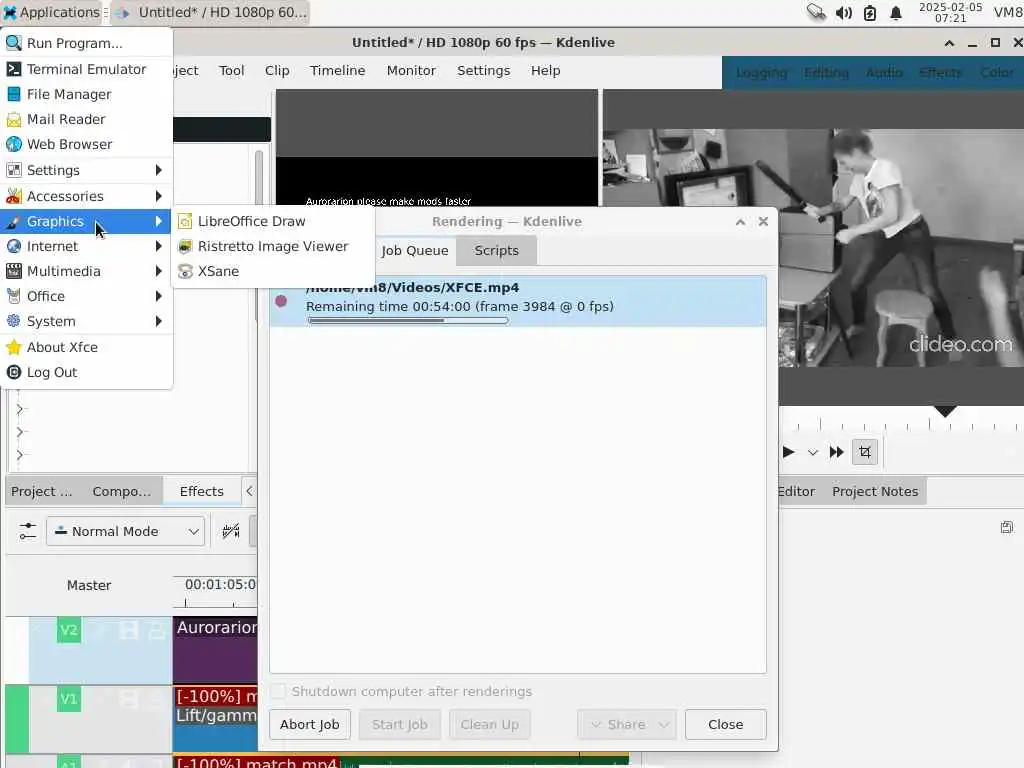The height and width of the screenshot is (768, 1024).
Task: Click the Master track button
Action: tap(89, 585)
